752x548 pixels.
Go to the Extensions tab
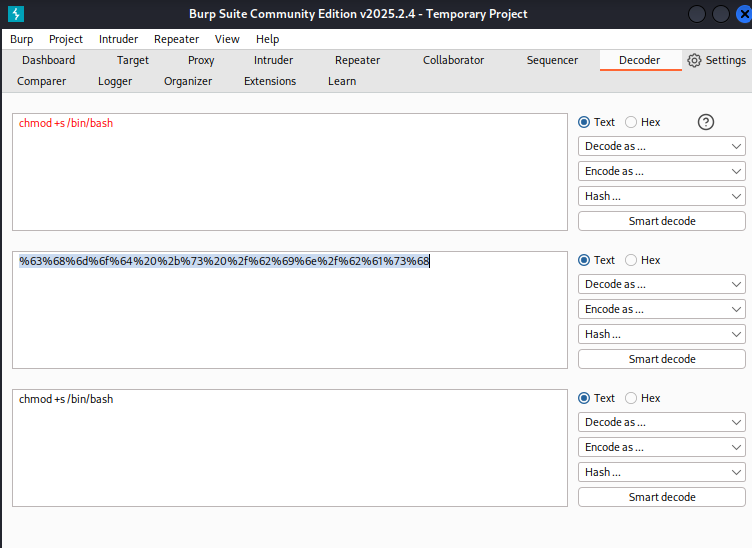pos(270,81)
